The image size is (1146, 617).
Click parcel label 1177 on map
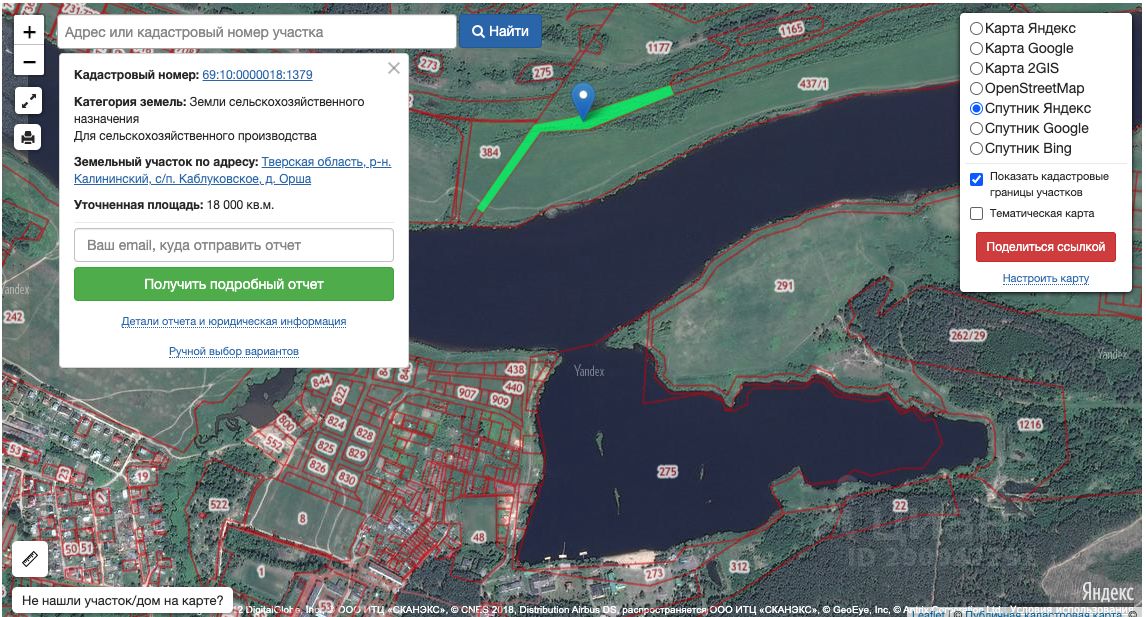(x=659, y=48)
